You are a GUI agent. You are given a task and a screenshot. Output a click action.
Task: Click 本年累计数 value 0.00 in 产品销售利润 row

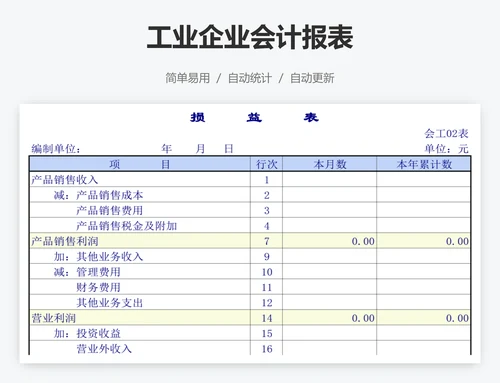pos(457,241)
